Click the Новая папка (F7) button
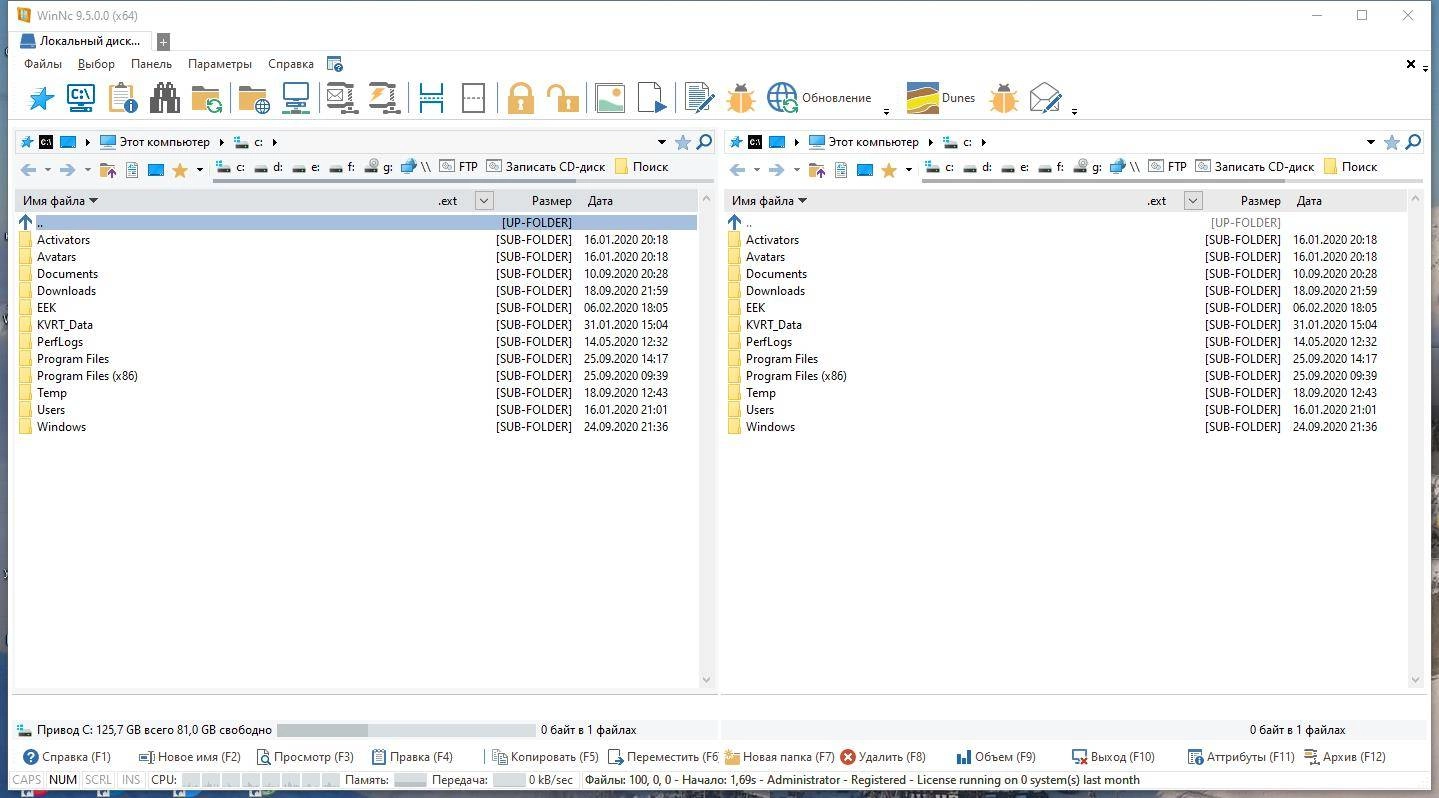 click(x=779, y=757)
